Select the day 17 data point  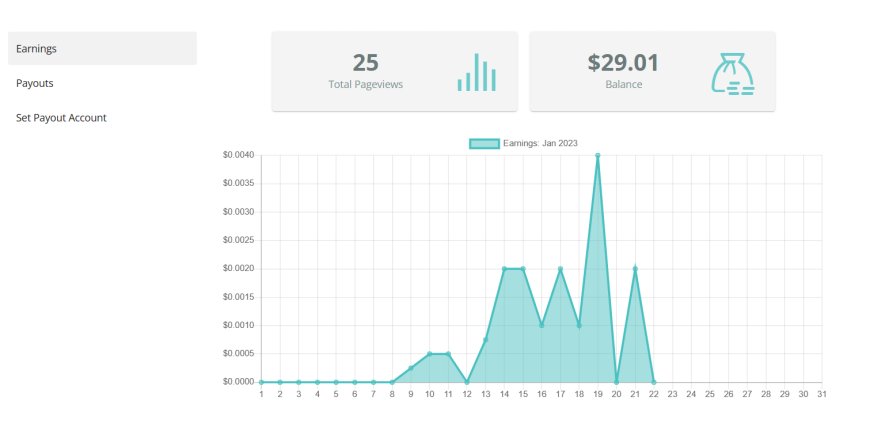coord(560,269)
